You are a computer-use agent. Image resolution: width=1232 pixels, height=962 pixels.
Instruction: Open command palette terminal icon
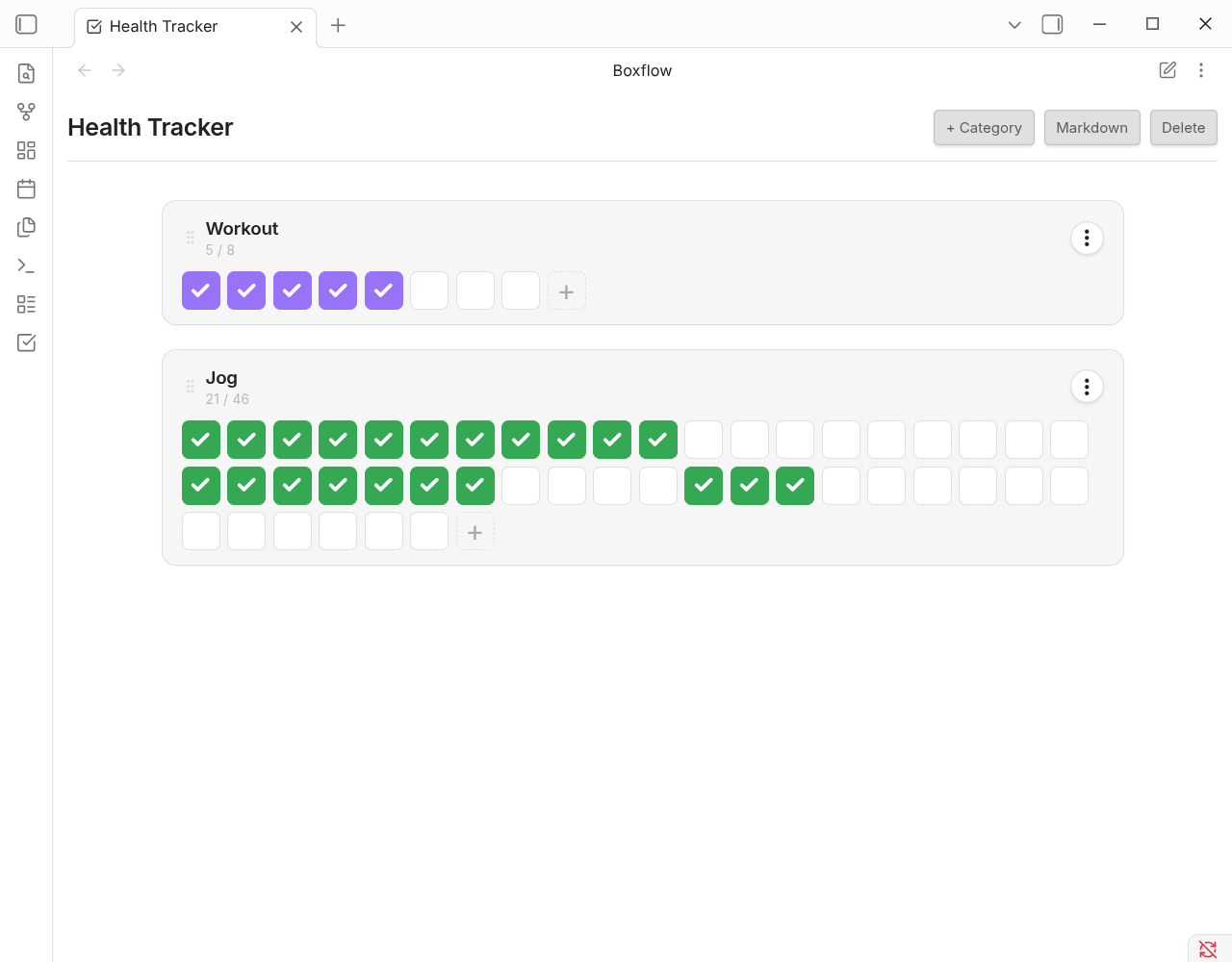[26, 266]
